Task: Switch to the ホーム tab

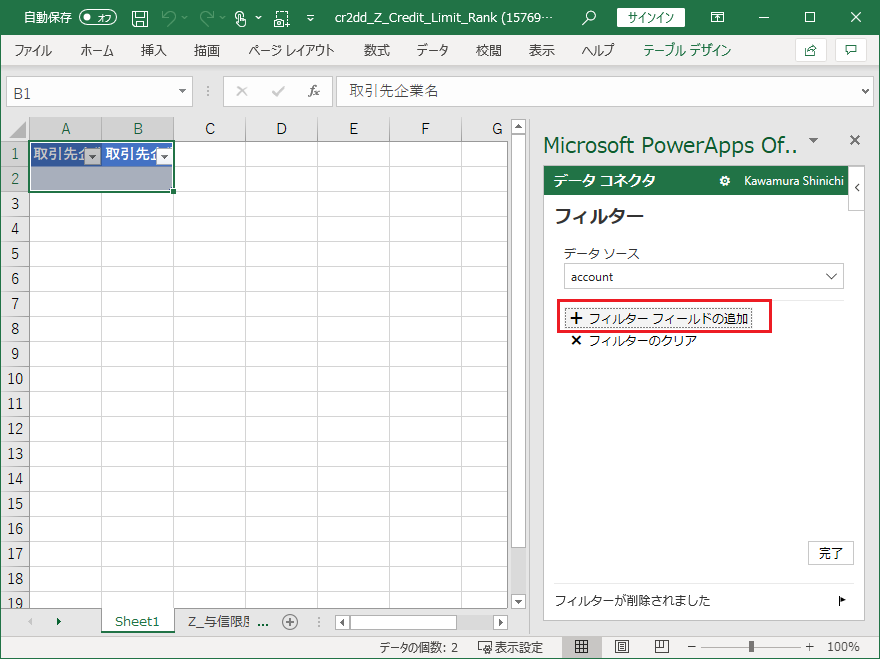Action: tap(97, 51)
